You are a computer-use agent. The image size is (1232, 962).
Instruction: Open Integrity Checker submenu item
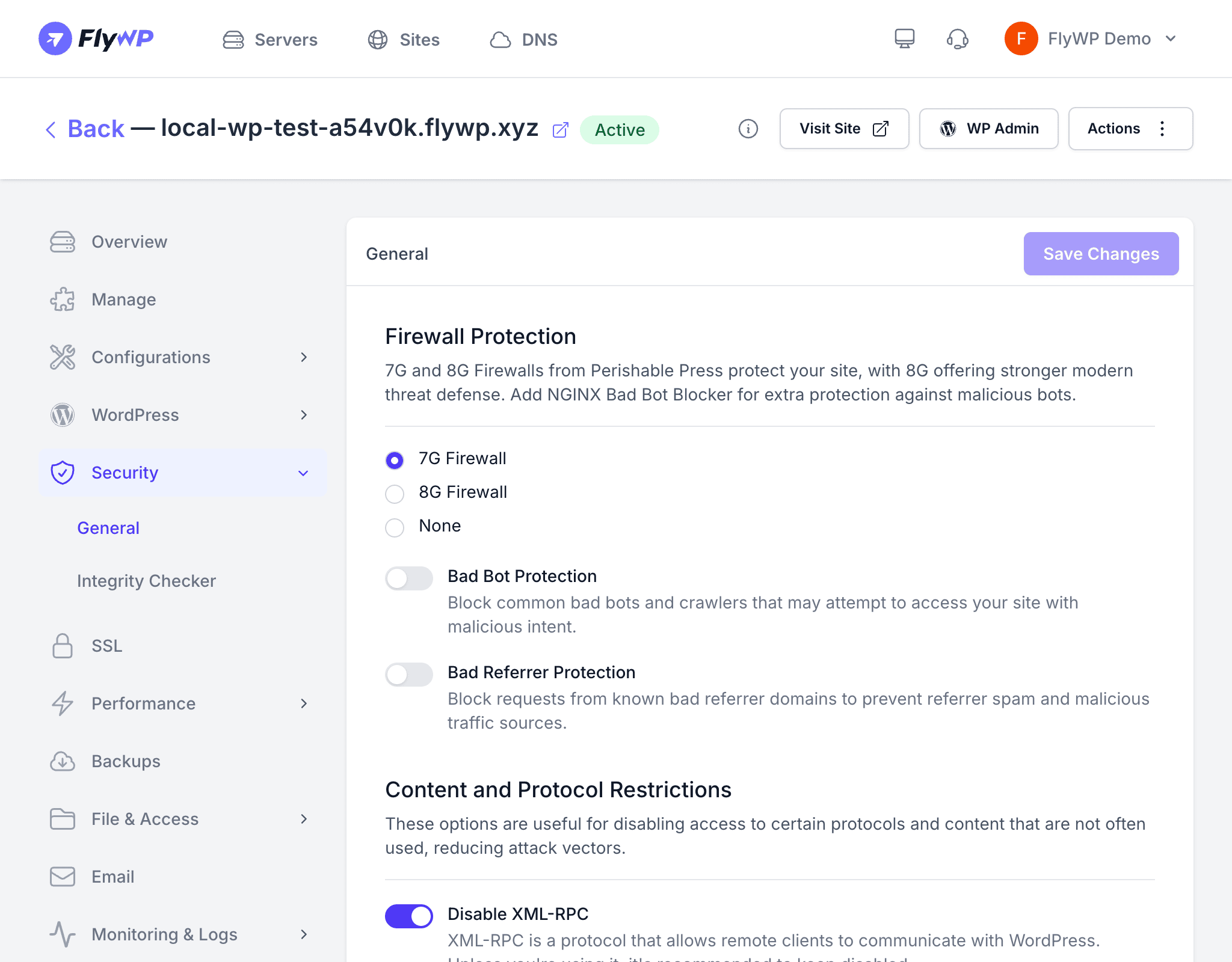pos(146,581)
